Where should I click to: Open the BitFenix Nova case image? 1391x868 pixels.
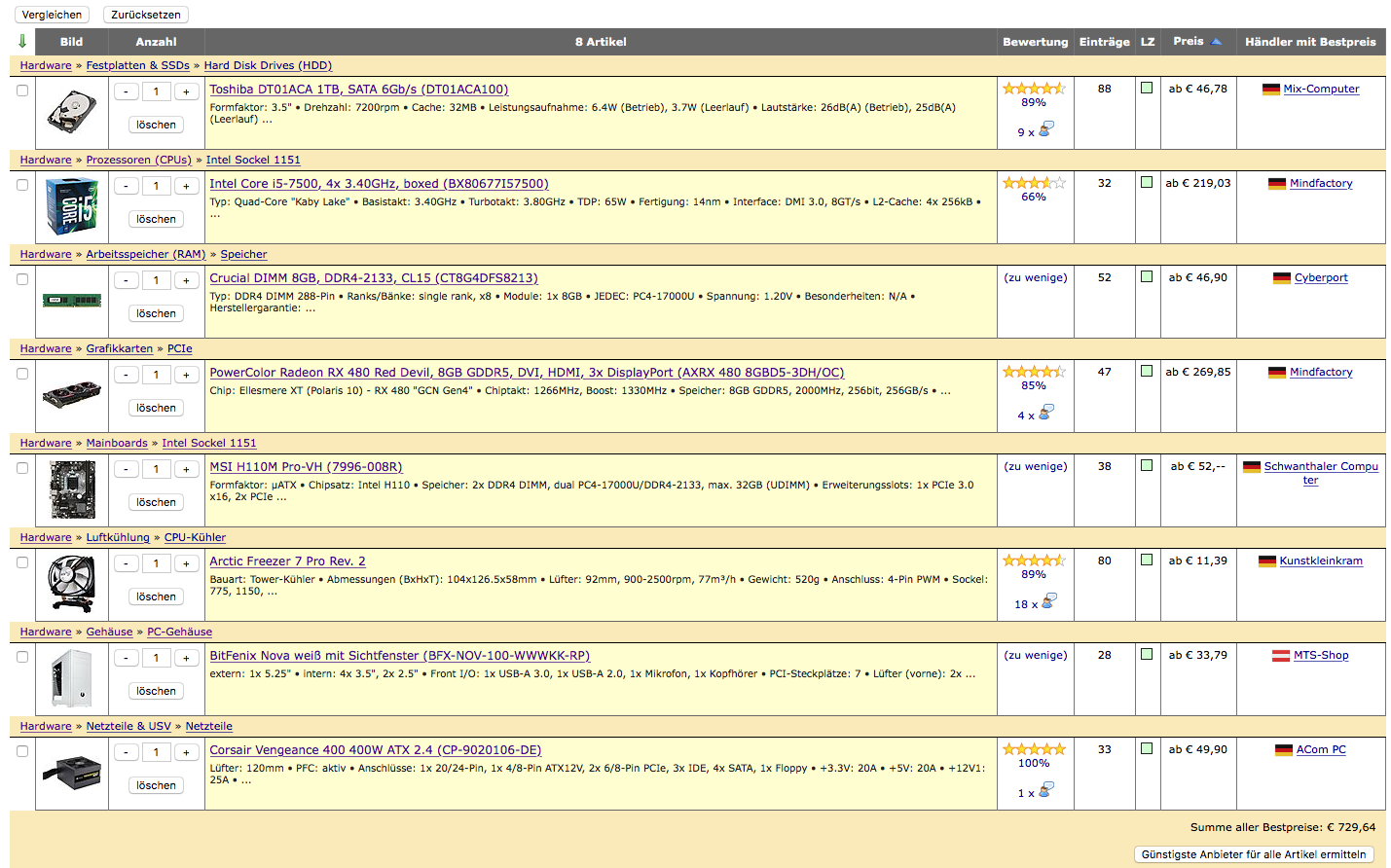[x=71, y=678]
